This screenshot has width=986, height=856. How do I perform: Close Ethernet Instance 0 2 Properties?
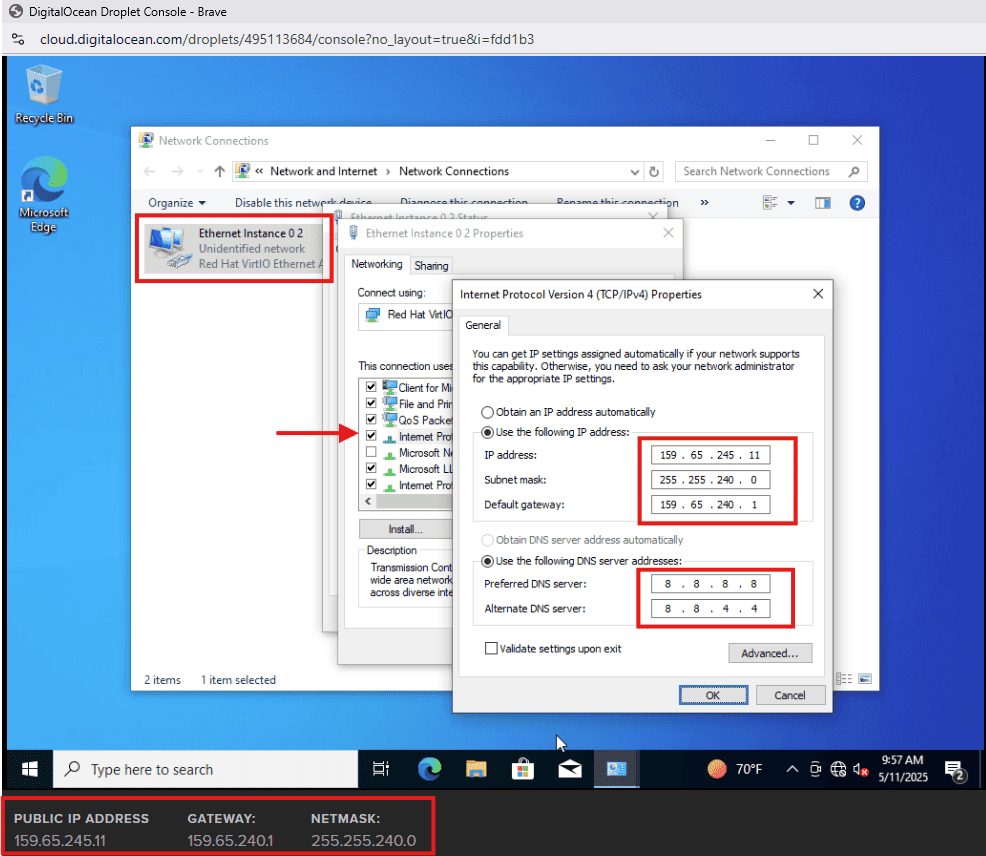pos(668,233)
